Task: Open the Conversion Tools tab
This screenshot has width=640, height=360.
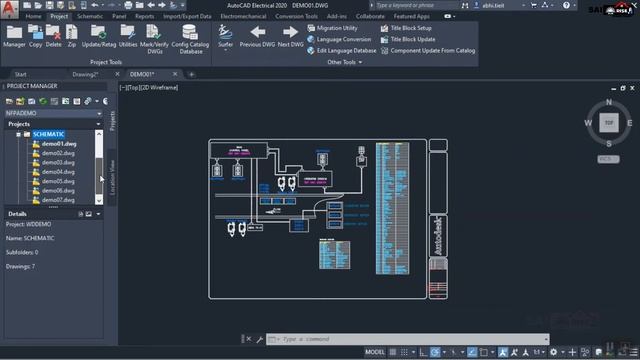Action: click(296, 16)
